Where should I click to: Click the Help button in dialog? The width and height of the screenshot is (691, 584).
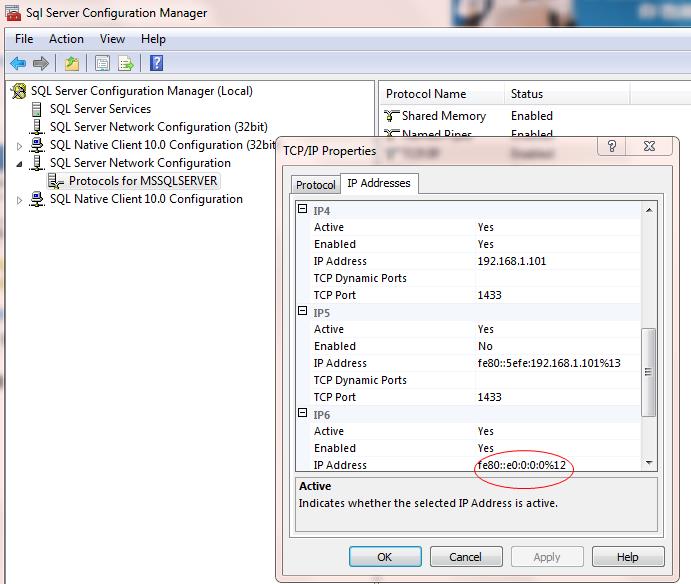click(x=628, y=557)
